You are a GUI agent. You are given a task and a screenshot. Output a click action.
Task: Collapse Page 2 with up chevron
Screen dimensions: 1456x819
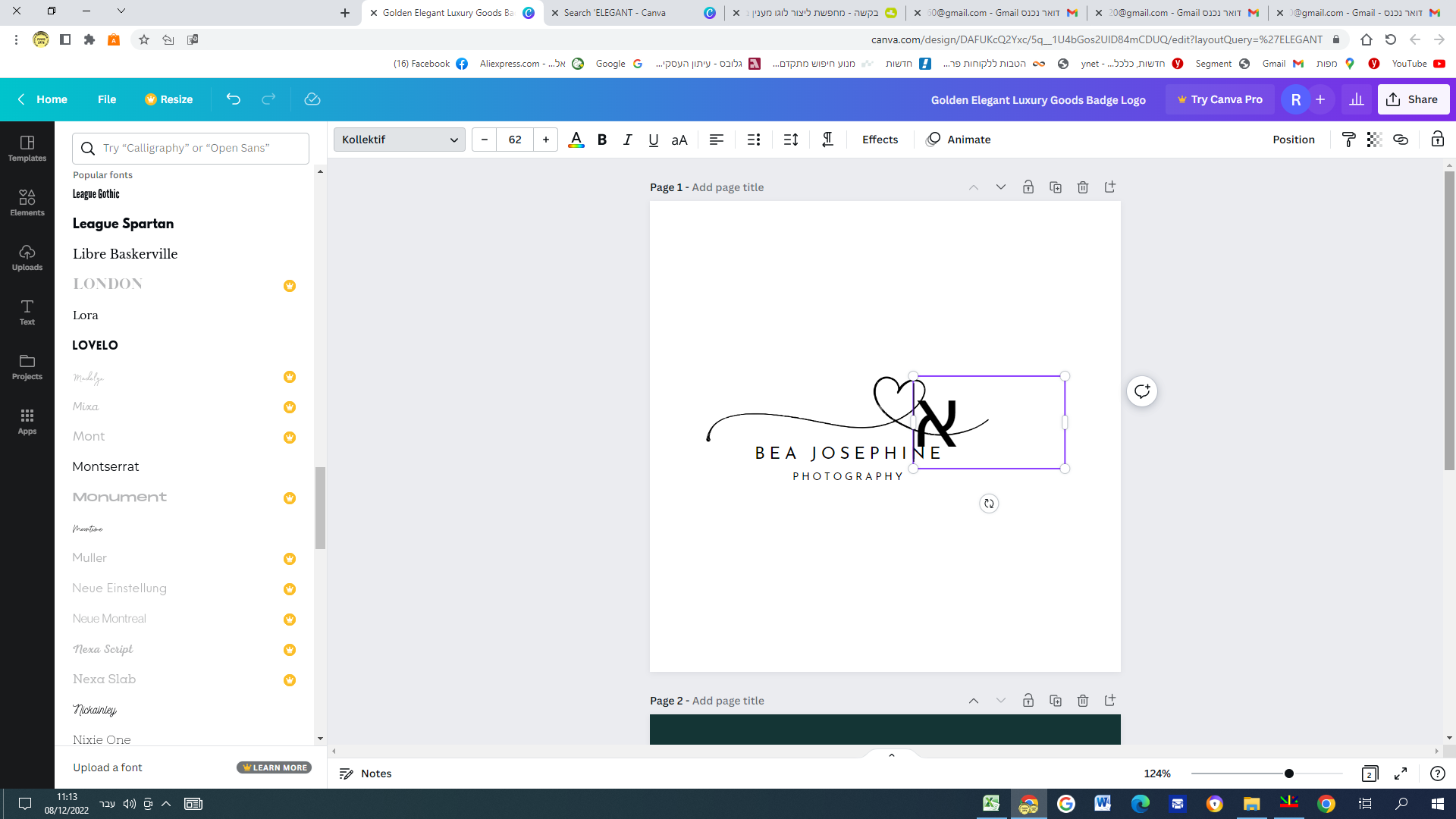click(x=973, y=701)
